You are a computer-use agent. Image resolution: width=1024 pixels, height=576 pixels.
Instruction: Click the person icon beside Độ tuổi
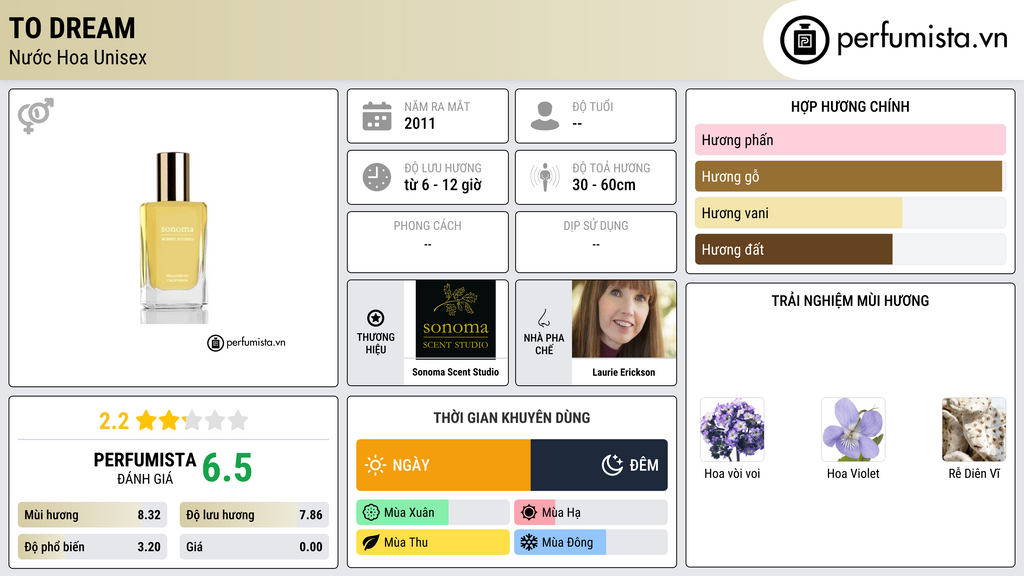click(545, 116)
